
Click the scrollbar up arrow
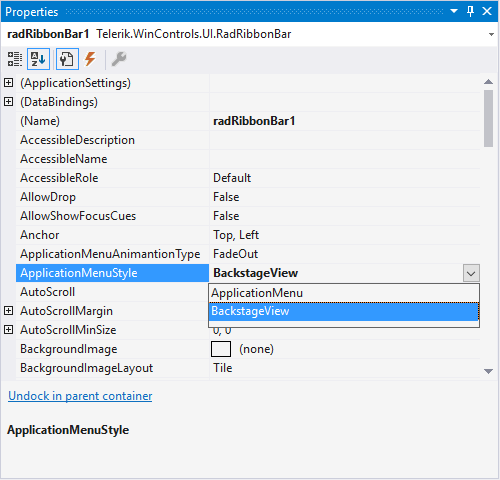click(x=488, y=82)
